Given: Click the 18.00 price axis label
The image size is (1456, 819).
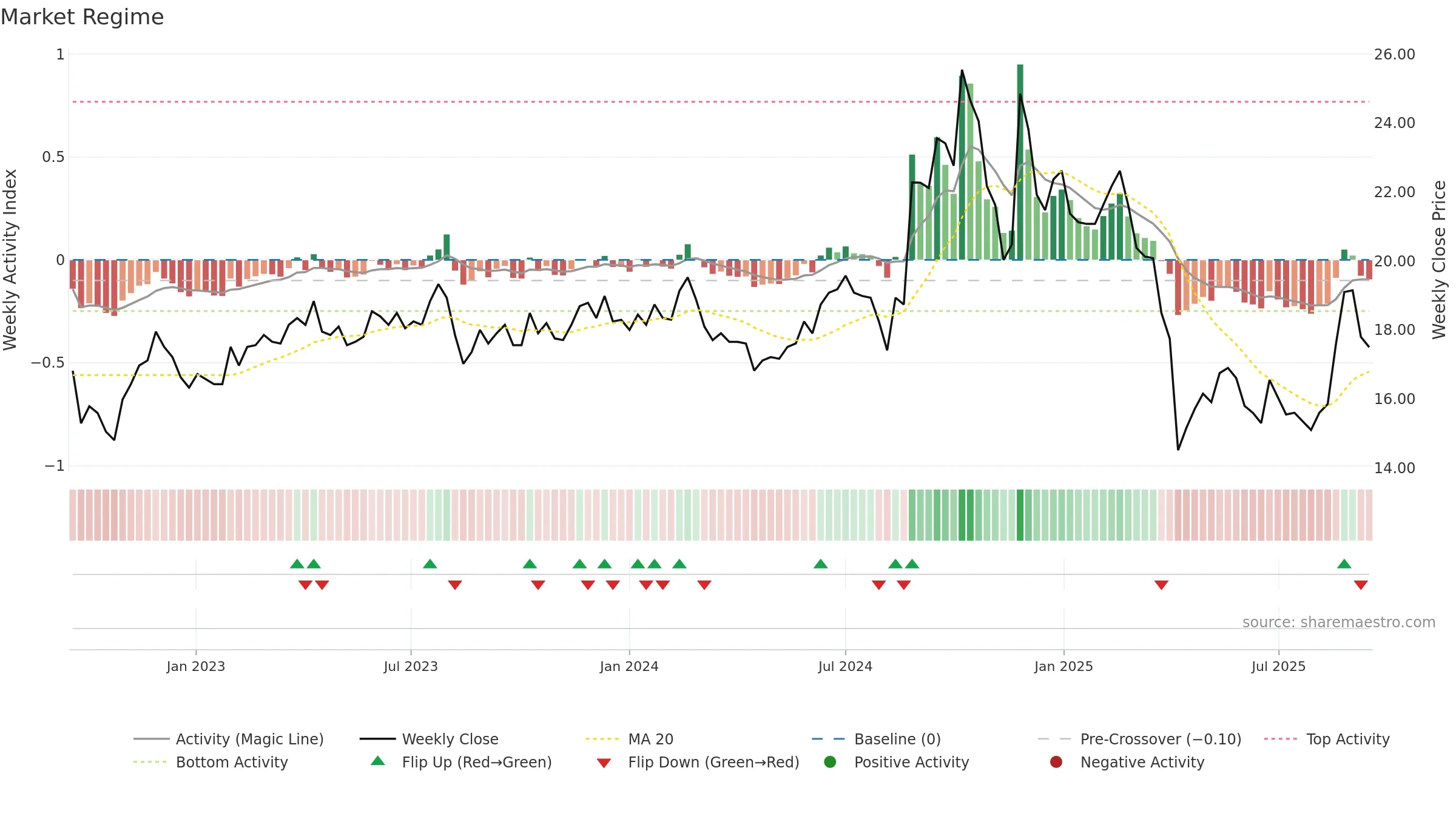Looking at the screenshot, I should [1395, 330].
